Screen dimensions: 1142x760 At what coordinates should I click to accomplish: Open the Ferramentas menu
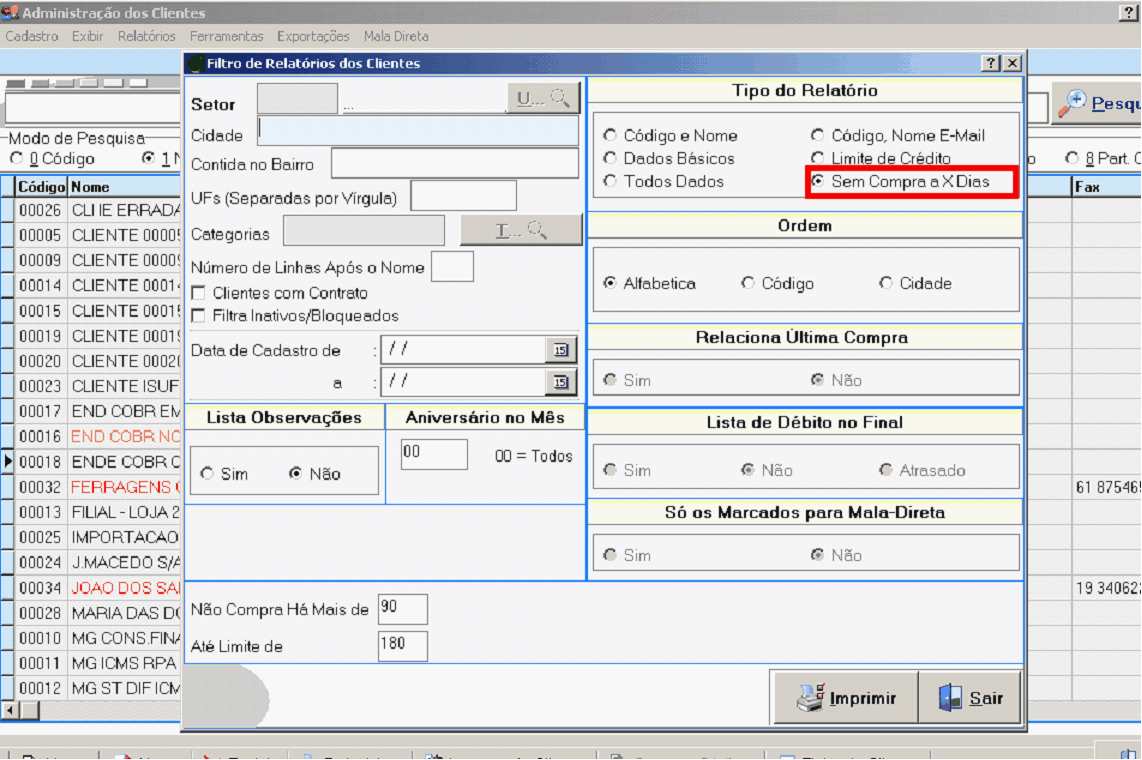(226, 36)
